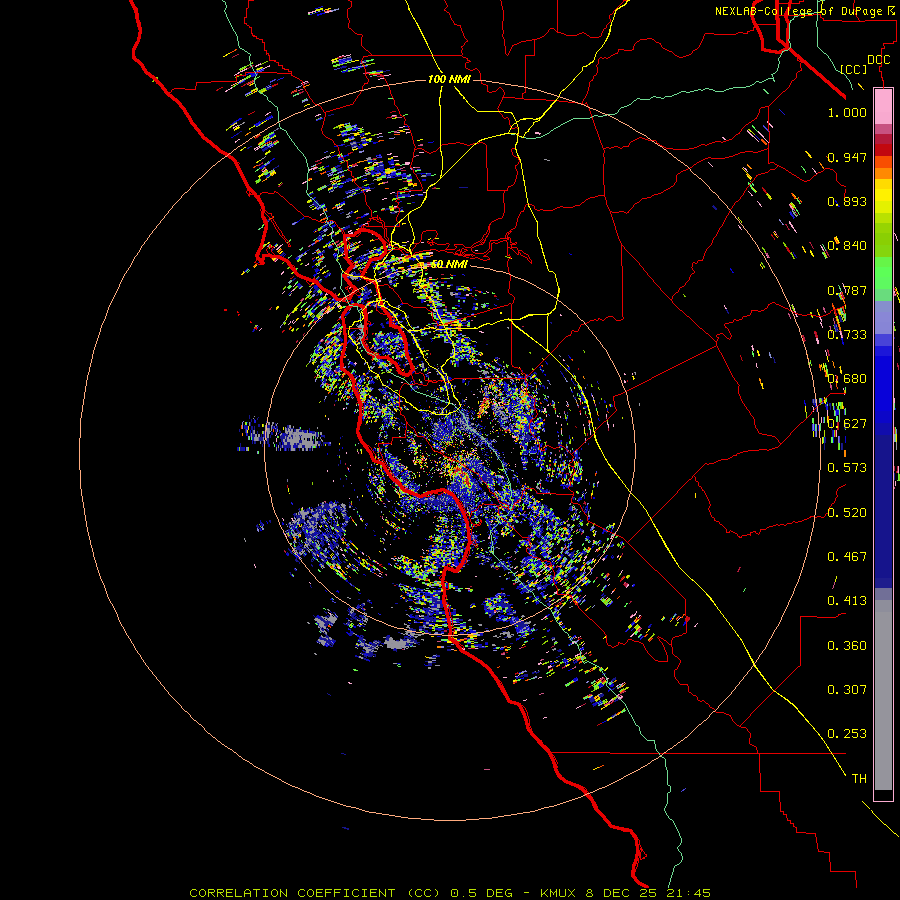The image size is (900, 900).
Task: Click the "0.307" scale label
Action: 847,689
